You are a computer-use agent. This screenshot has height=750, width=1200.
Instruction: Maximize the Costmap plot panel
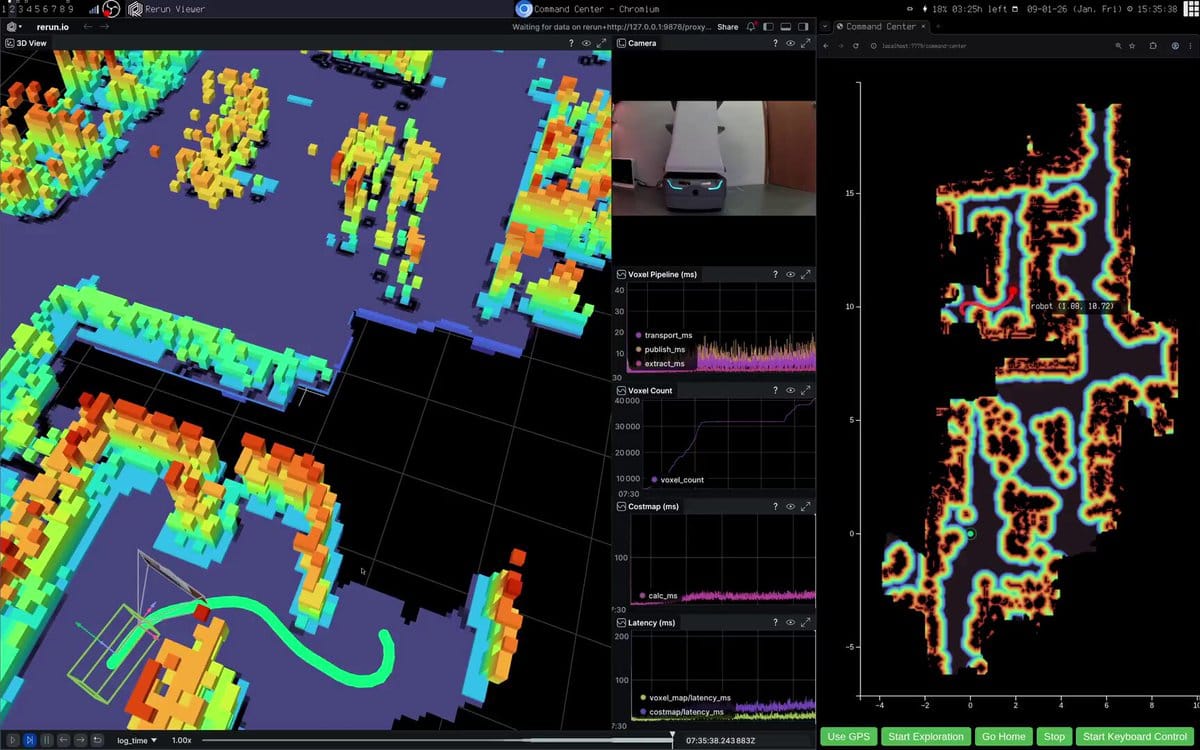(805, 507)
